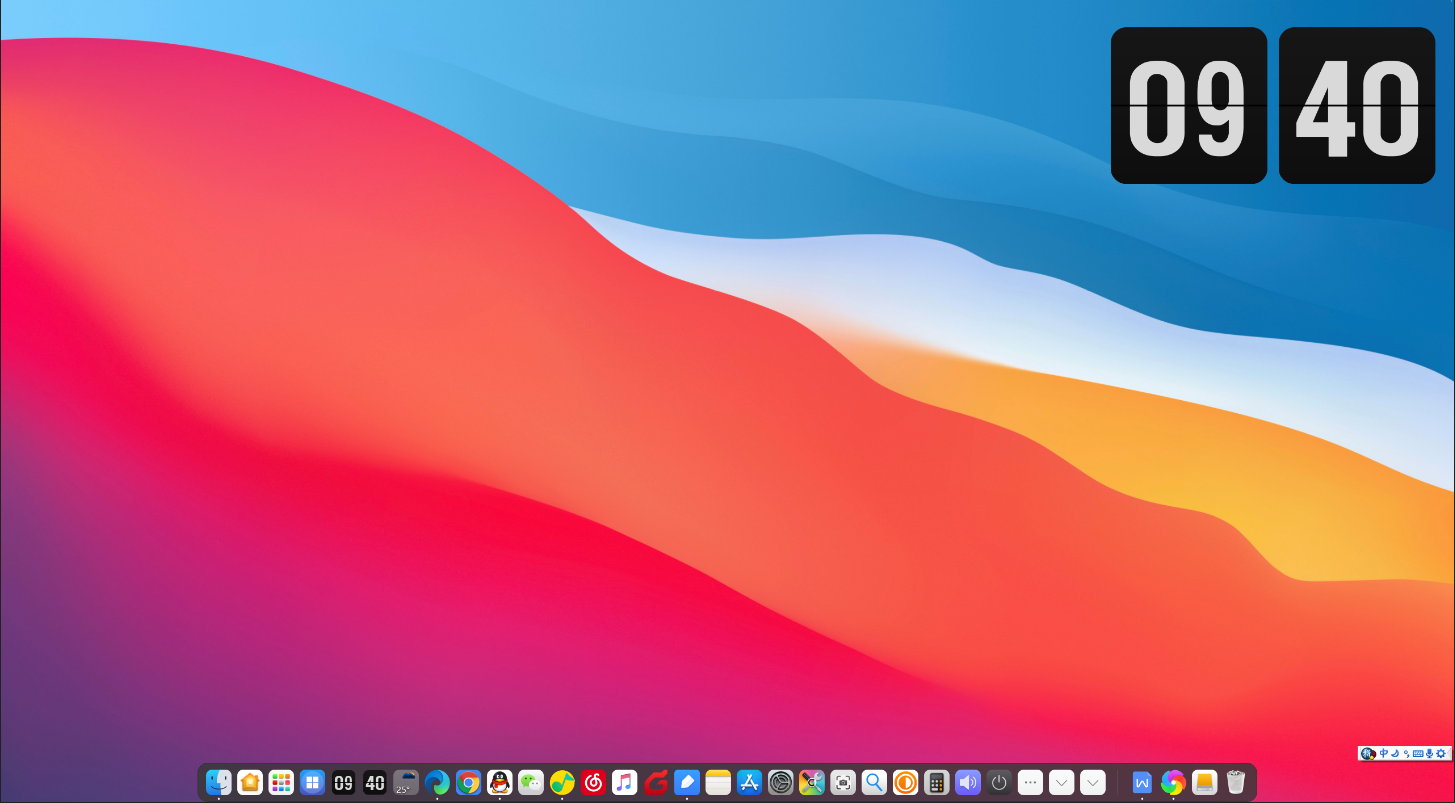
Task: Open Finder from the dock
Action: tap(219, 782)
